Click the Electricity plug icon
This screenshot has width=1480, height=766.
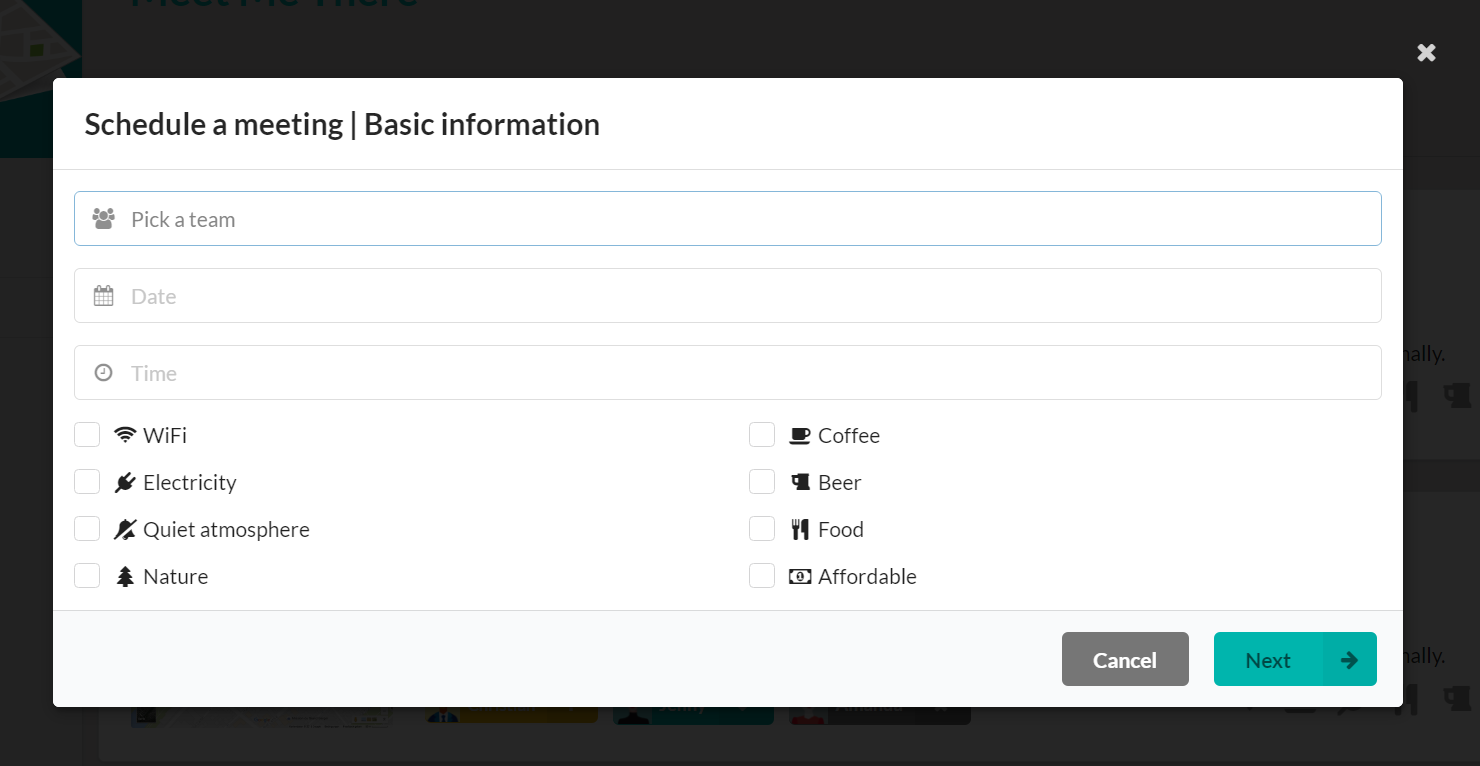pyautogui.click(x=125, y=482)
